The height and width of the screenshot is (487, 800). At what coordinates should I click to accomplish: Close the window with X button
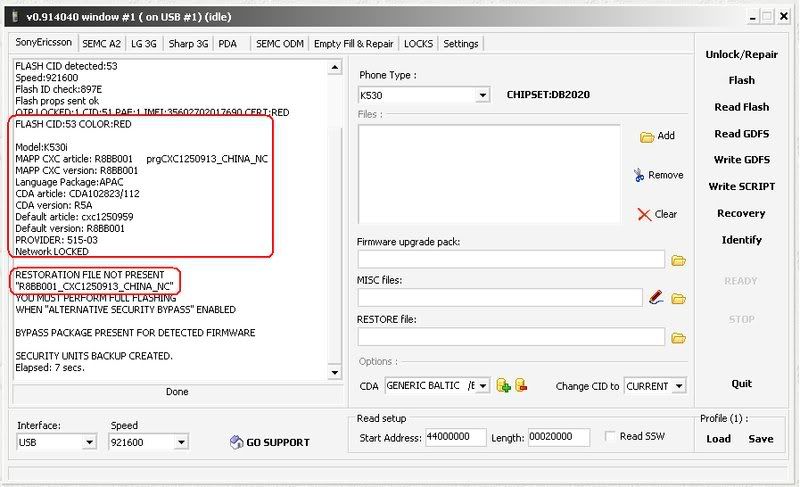point(784,17)
